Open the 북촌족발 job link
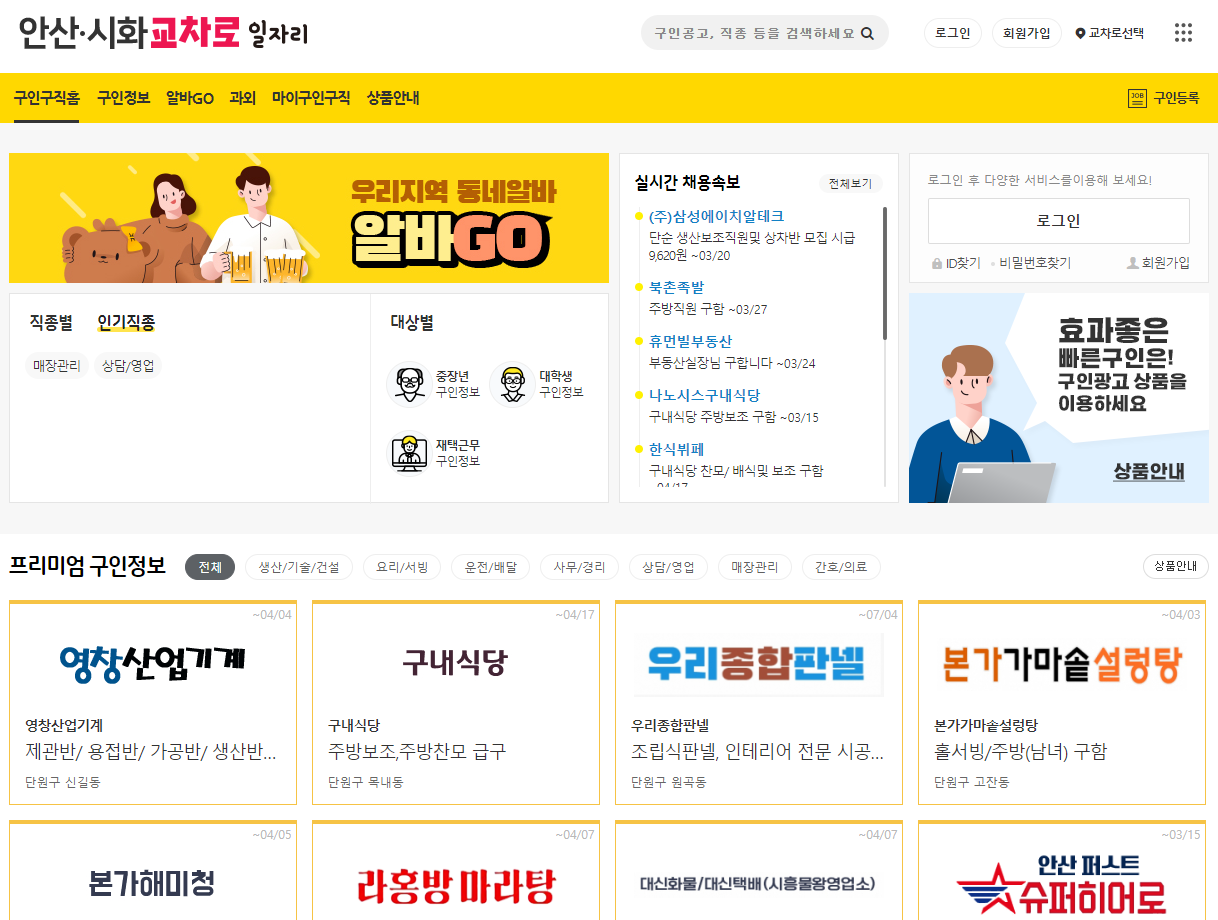 [x=676, y=287]
